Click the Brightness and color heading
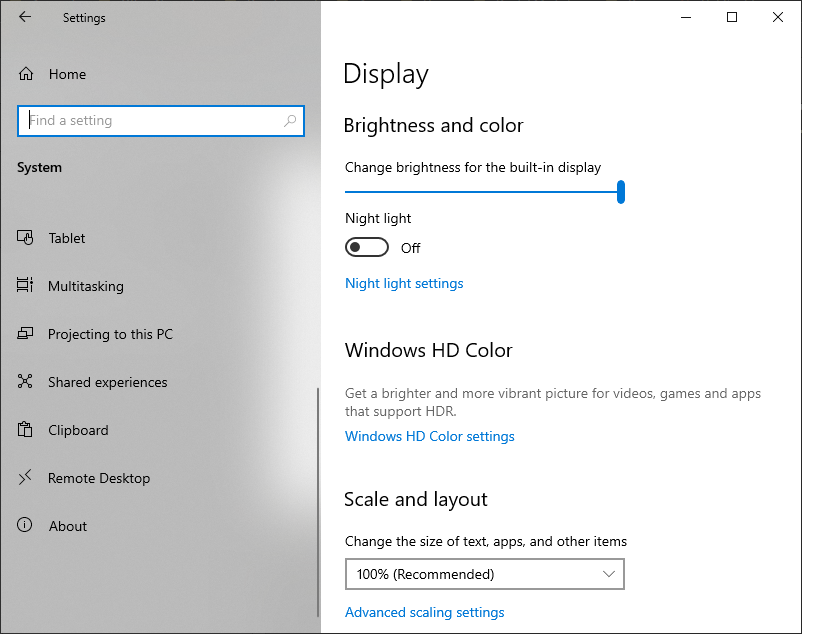This screenshot has height=634, width=819. tap(433, 126)
